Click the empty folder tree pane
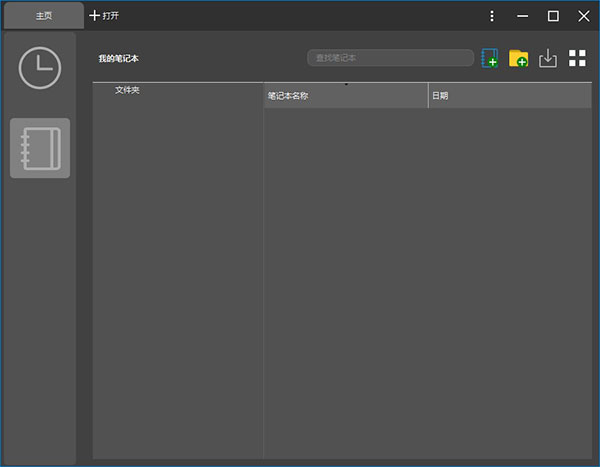This screenshot has width=600, height=467. click(x=178, y=280)
